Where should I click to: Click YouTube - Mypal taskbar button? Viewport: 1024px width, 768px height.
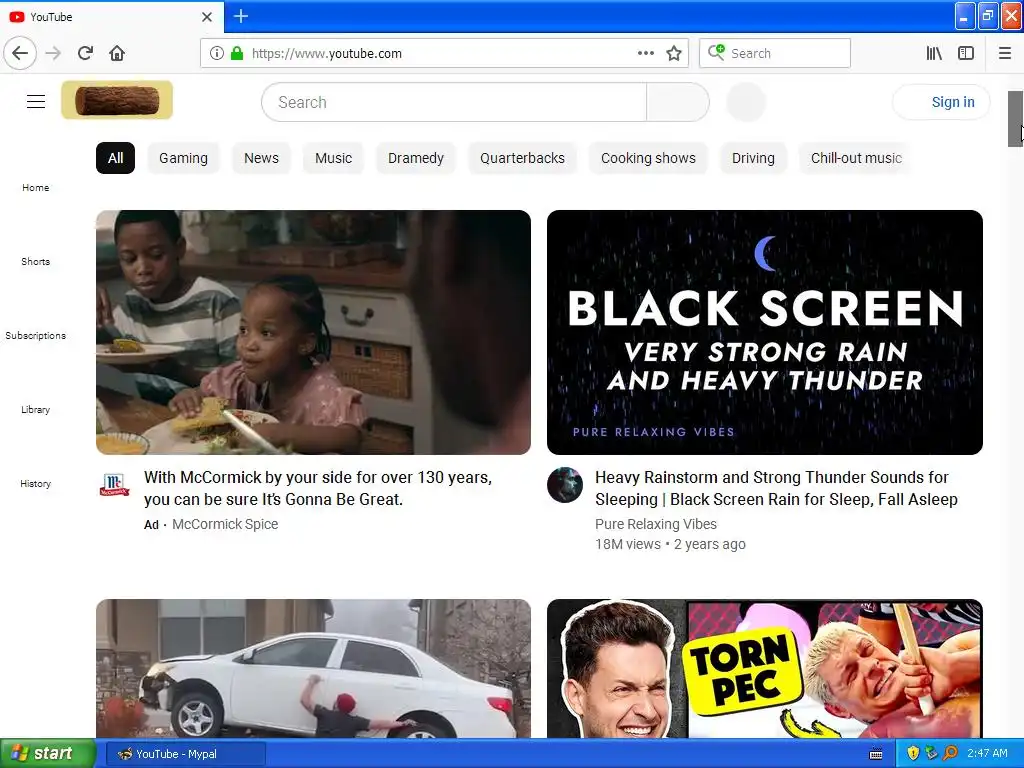point(185,754)
